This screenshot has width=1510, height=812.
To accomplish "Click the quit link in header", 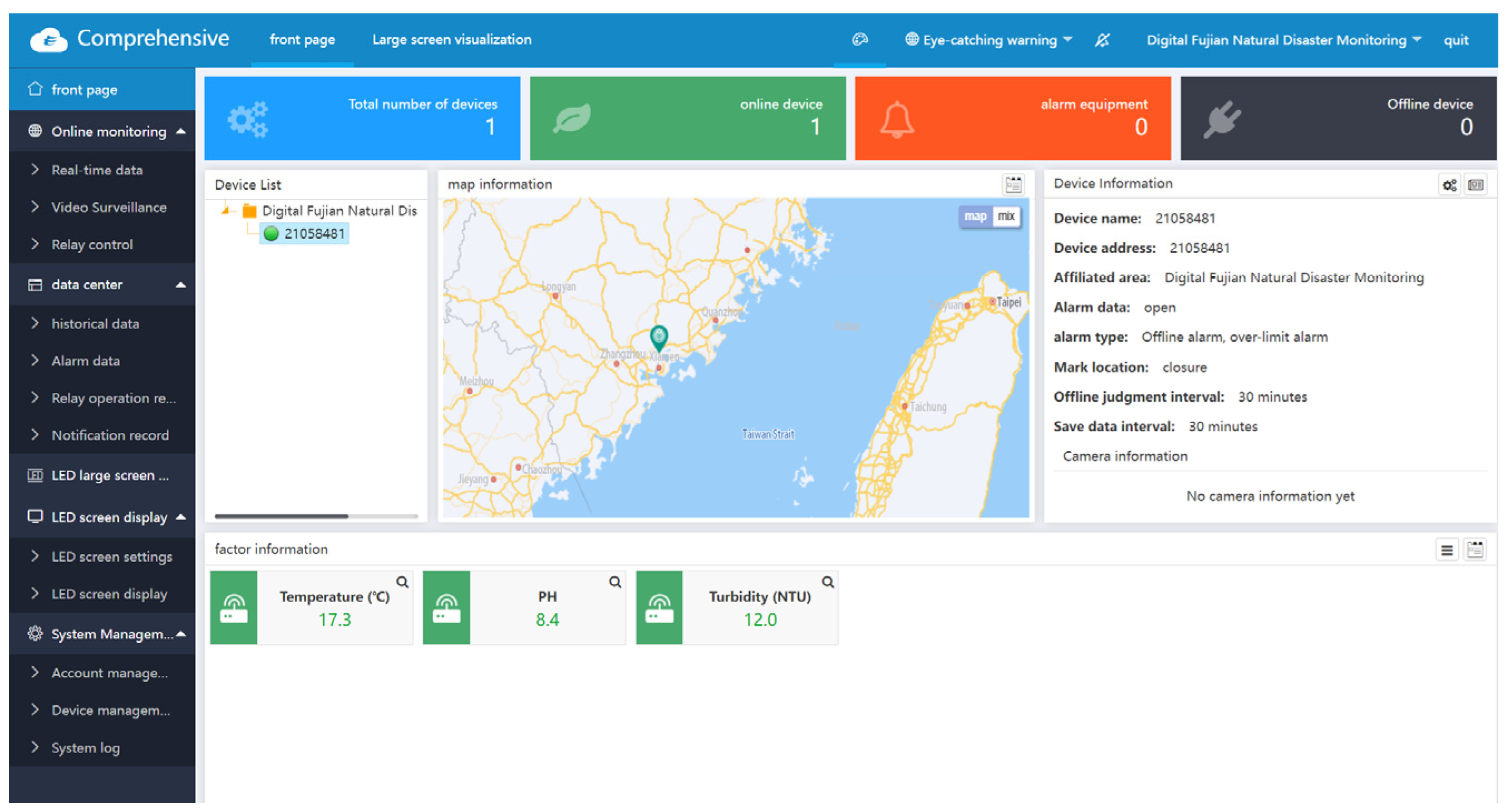I will pos(1455,40).
